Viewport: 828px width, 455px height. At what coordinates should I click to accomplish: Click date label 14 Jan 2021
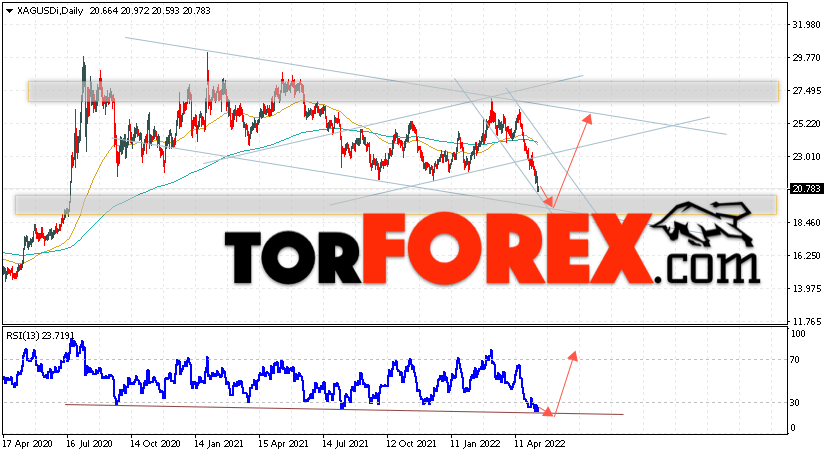(x=219, y=443)
